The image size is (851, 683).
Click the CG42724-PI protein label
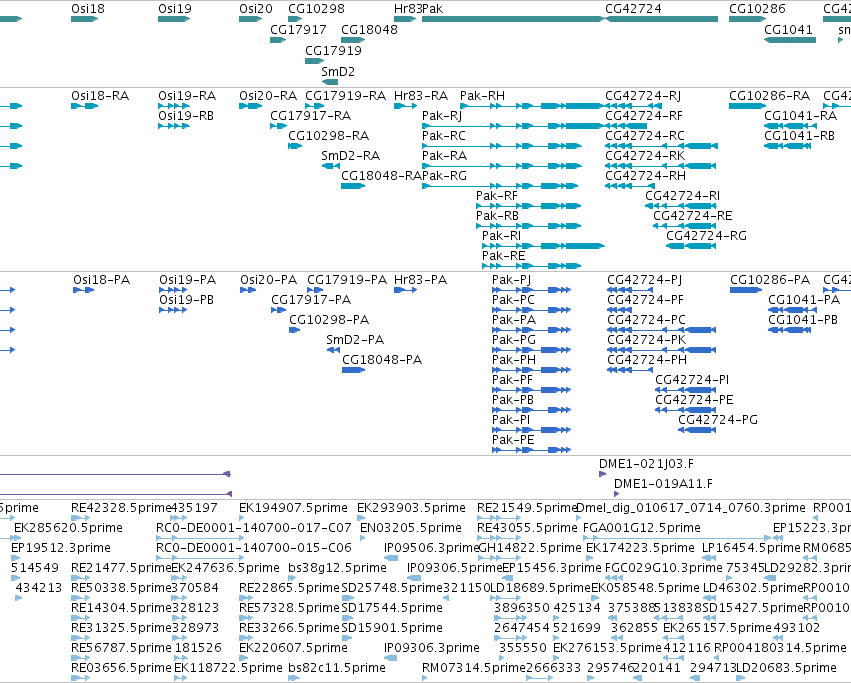coord(692,380)
